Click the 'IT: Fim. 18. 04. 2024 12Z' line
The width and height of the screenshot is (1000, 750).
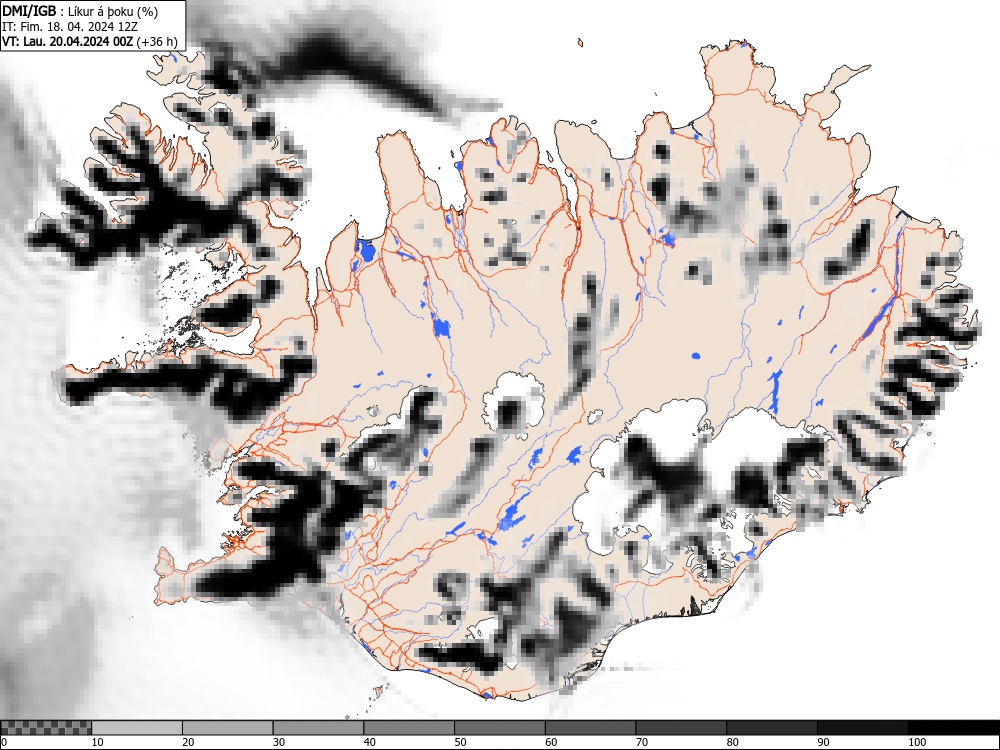(x=70, y=27)
